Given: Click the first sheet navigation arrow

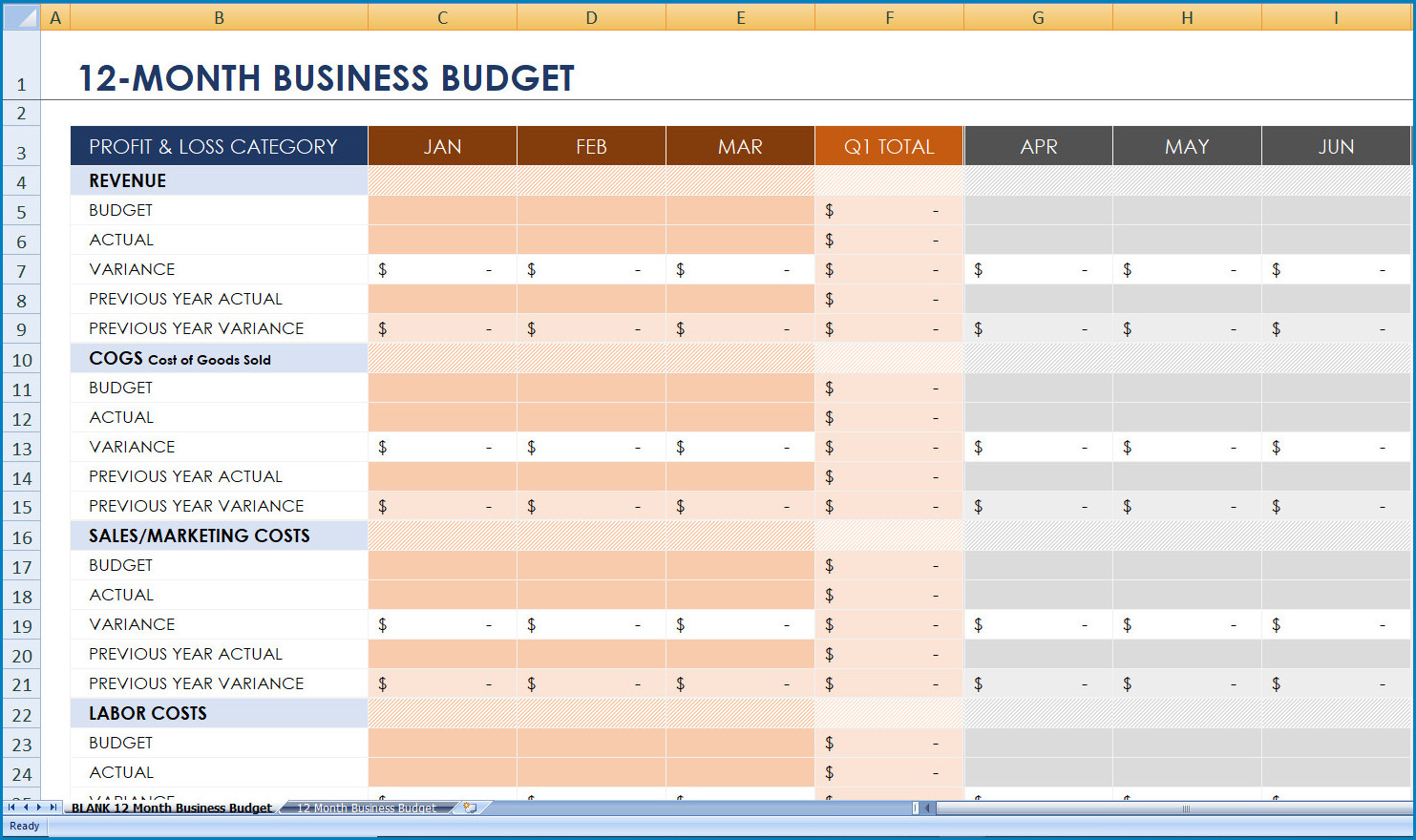Looking at the screenshot, I should tap(11, 808).
